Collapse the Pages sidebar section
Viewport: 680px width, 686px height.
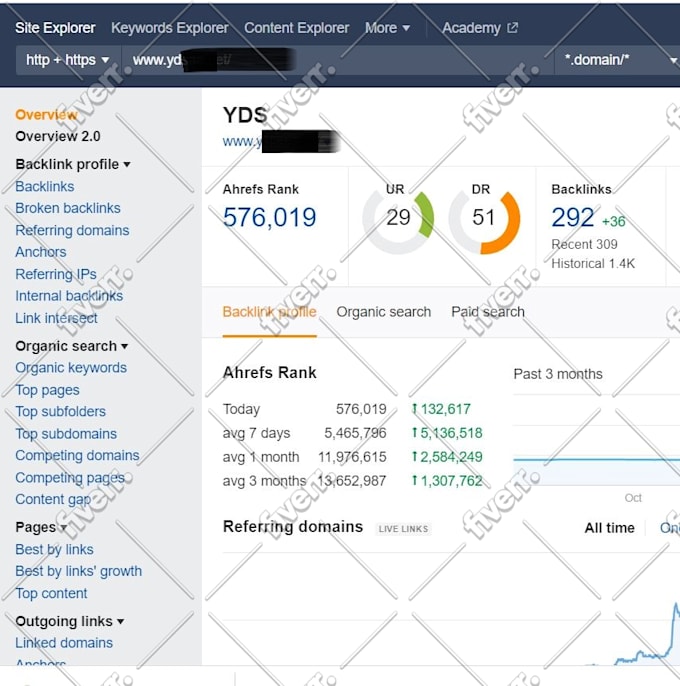click(41, 527)
